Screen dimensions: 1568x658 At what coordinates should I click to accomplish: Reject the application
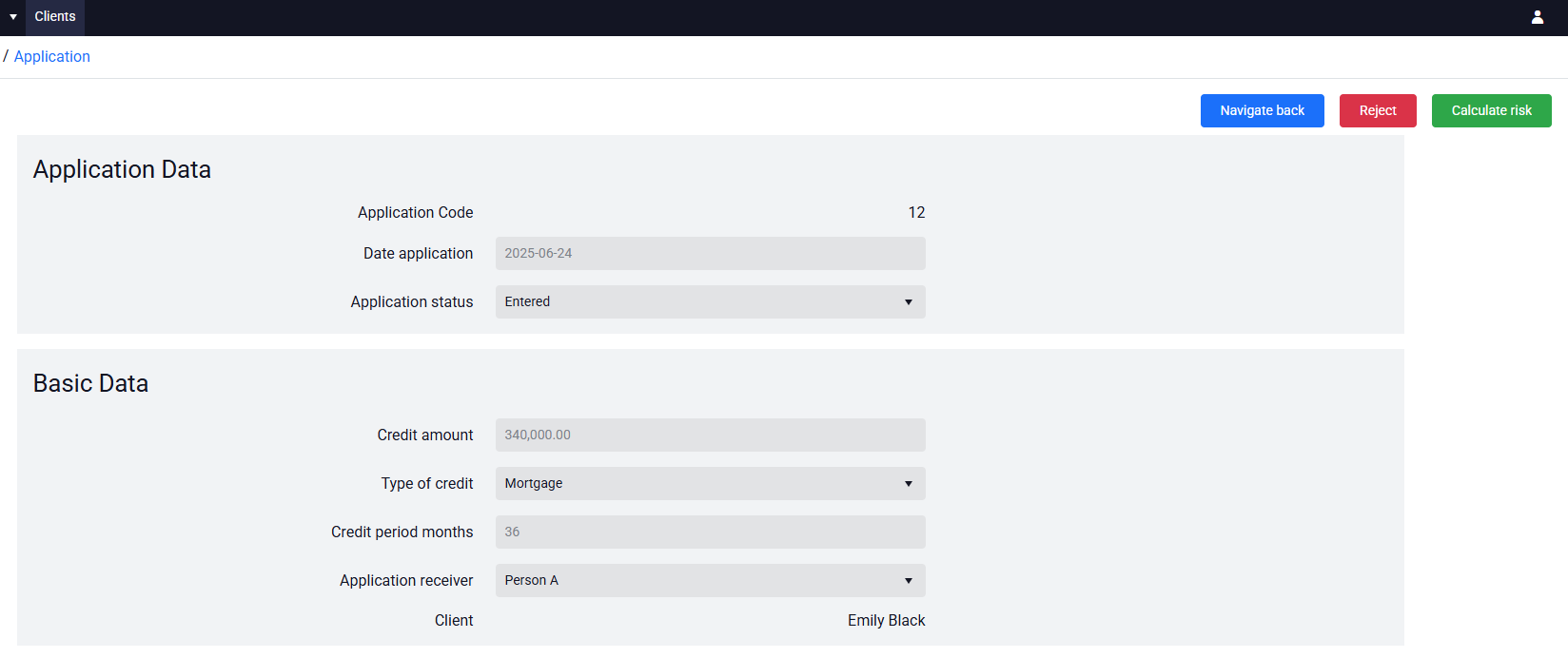[x=1378, y=110]
